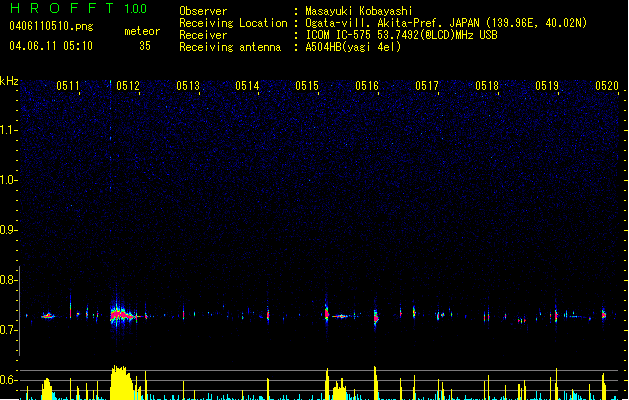This screenshot has width=629, height=400.
Task: Click the 0514 time marker
Action: 247,86
